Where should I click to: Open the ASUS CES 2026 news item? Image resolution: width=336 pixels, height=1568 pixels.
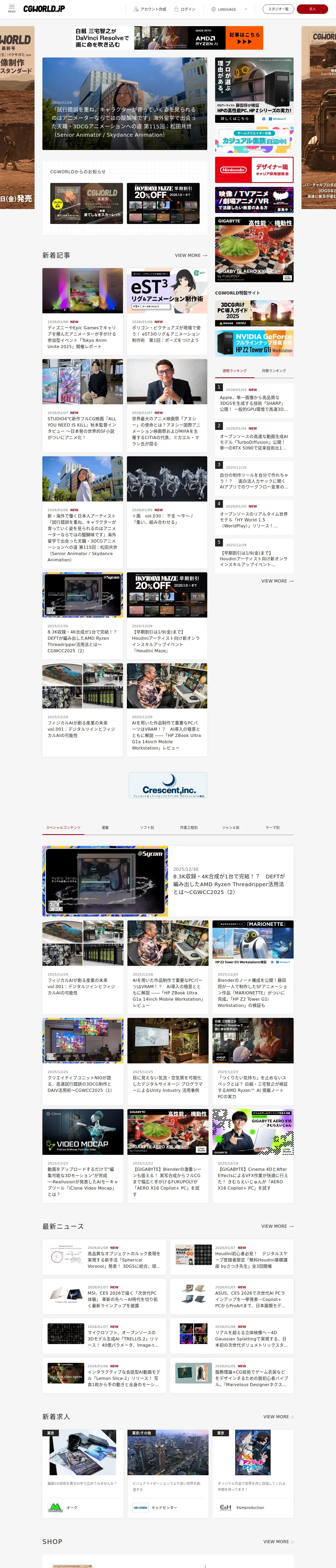(x=232, y=1296)
